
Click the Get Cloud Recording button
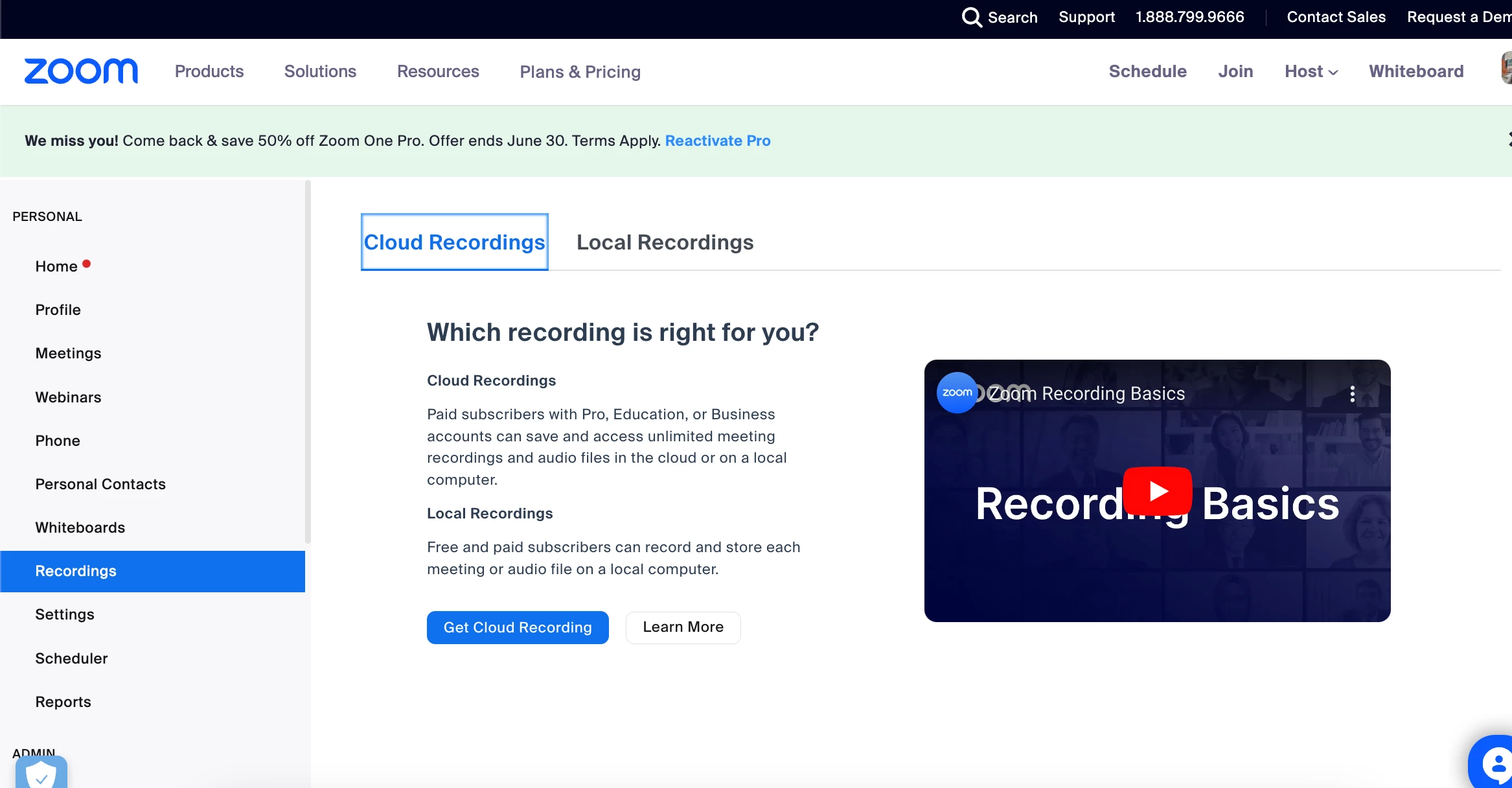click(x=518, y=627)
